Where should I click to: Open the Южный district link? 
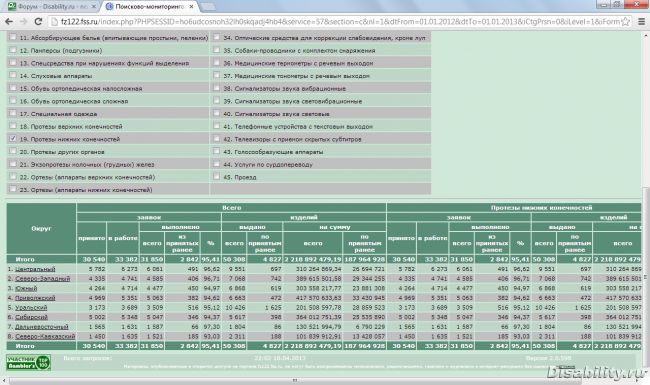coord(26,288)
